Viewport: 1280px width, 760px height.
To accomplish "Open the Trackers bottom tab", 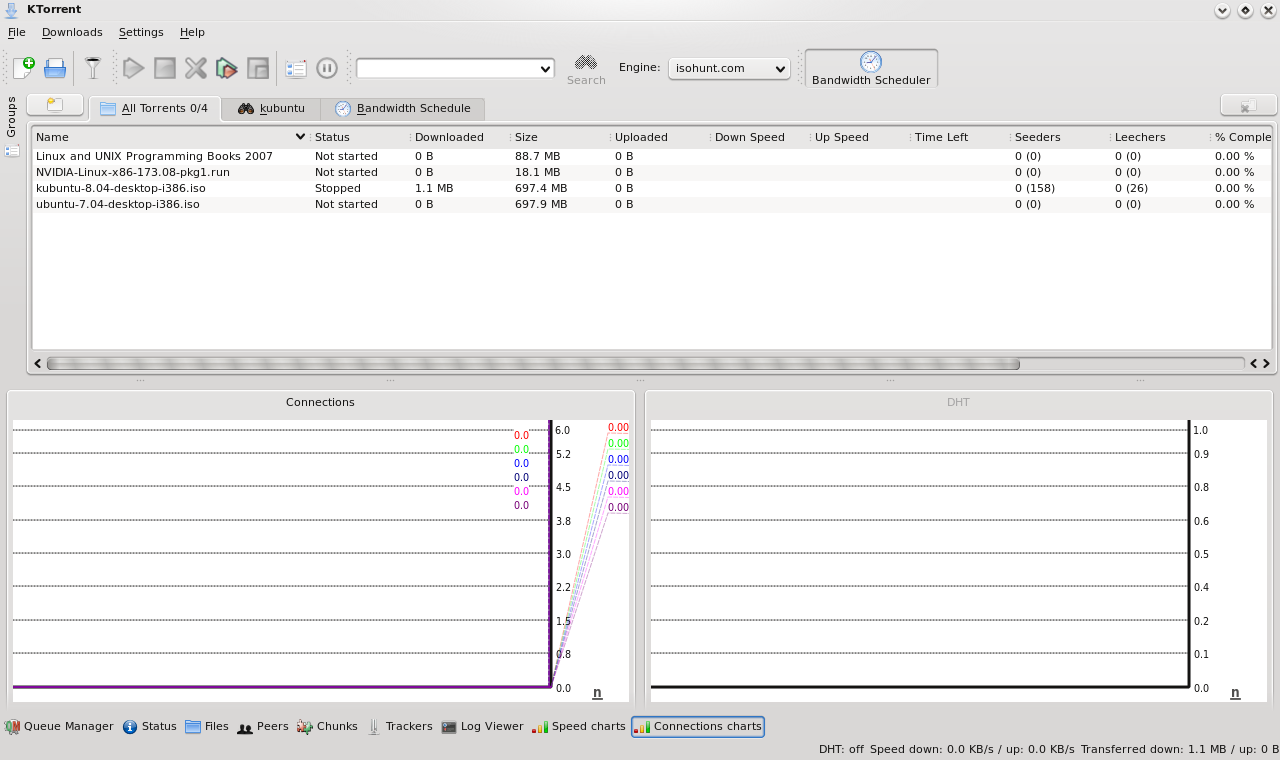I will click(x=400, y=727).
